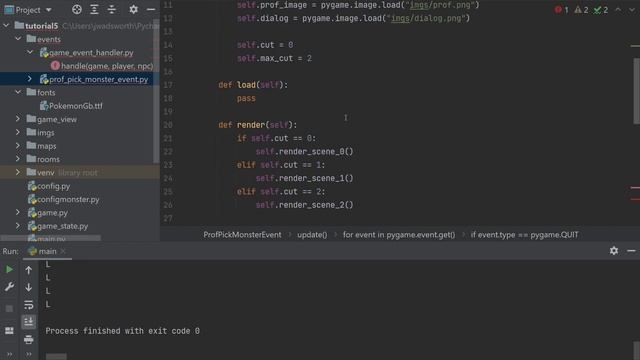Click the errors indicator showing 1
Viewport: 640px width, 360px height.
coord(562,10)
